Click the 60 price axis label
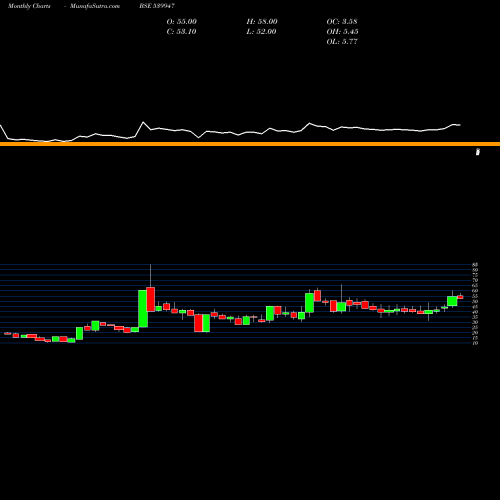500x500 pixels. click(475, 291)
